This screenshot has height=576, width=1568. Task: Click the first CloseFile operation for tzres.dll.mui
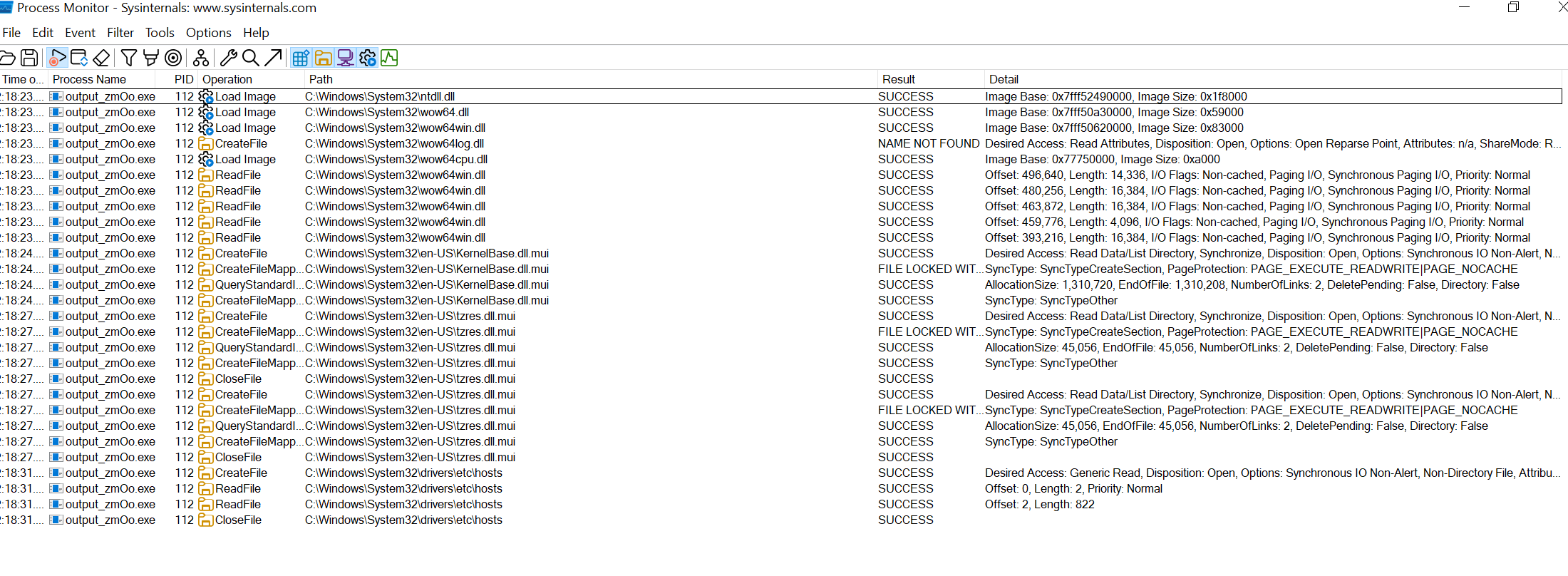click(238, 379)
